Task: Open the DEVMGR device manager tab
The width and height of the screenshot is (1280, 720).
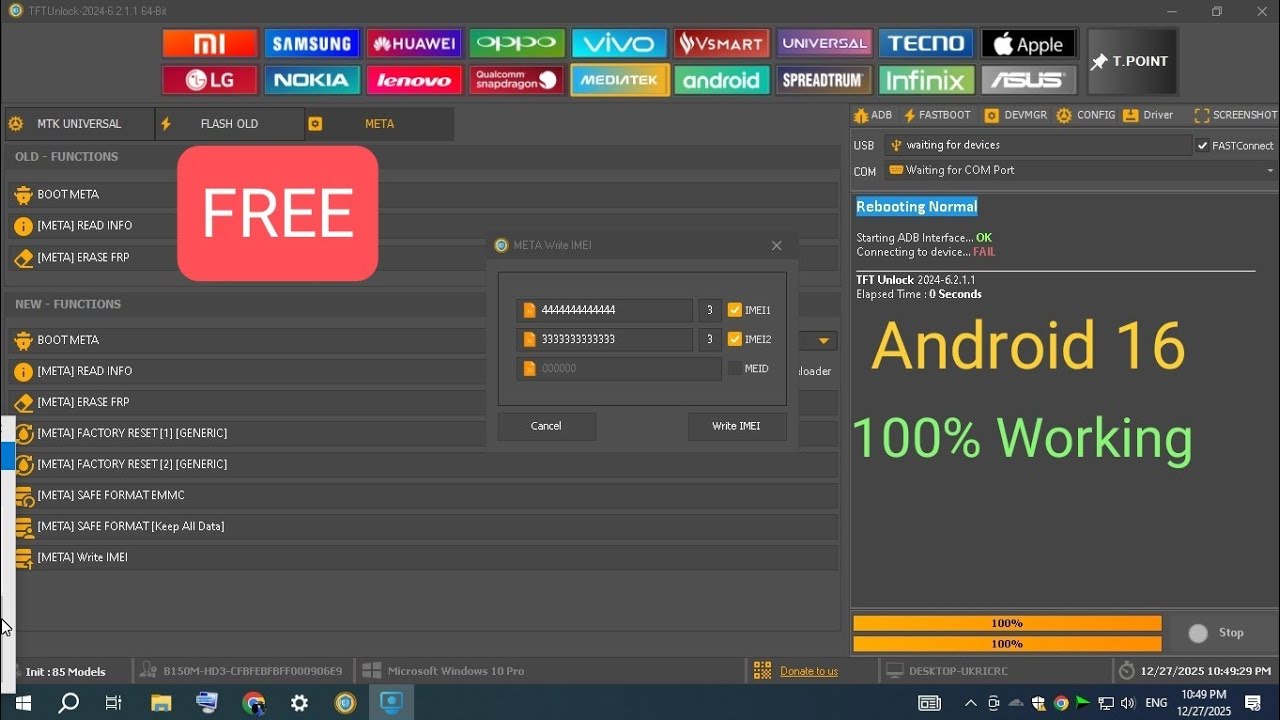Action: (1016, 116)
